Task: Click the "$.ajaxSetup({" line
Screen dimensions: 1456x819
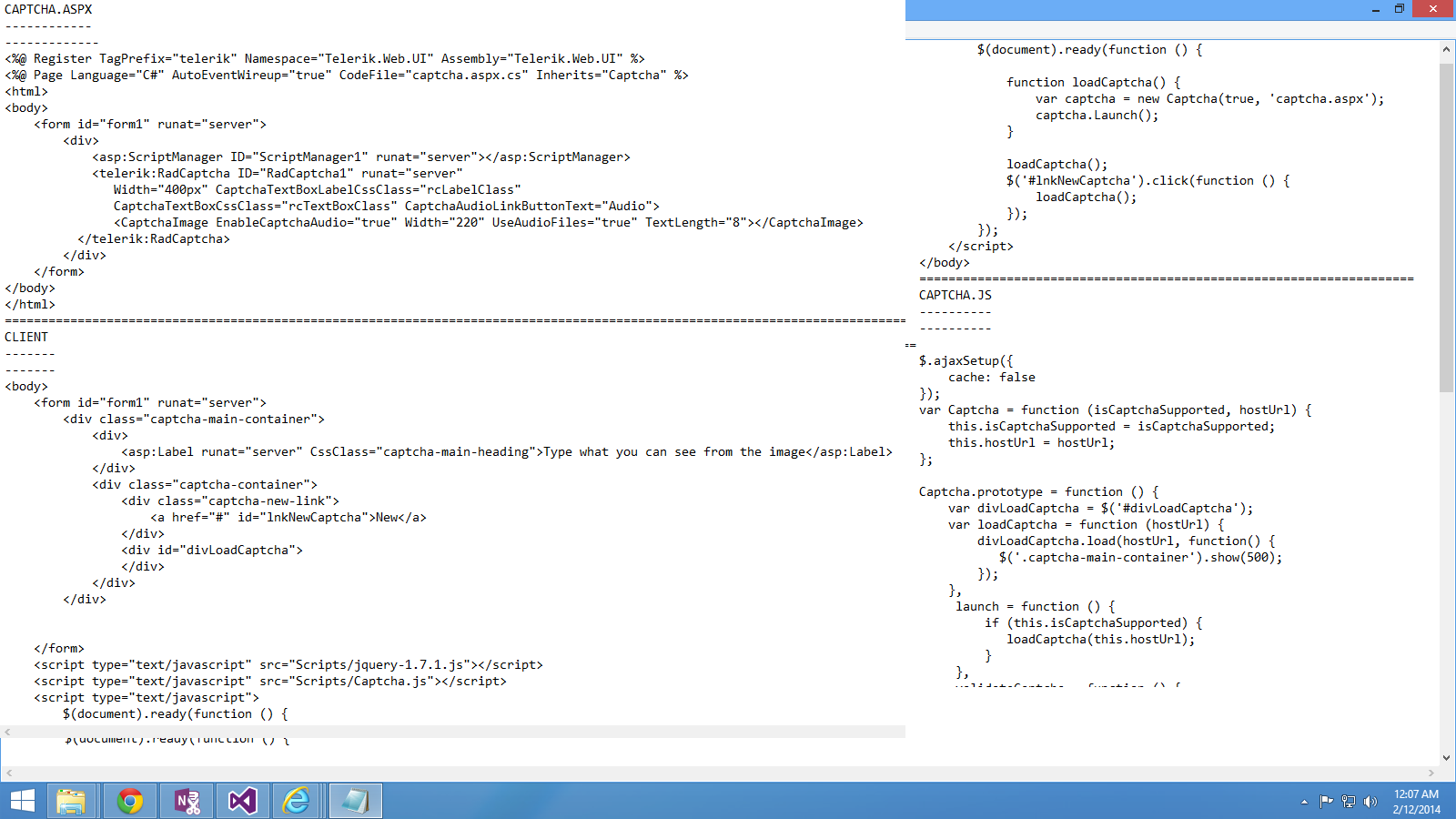Action: (966, 360)
